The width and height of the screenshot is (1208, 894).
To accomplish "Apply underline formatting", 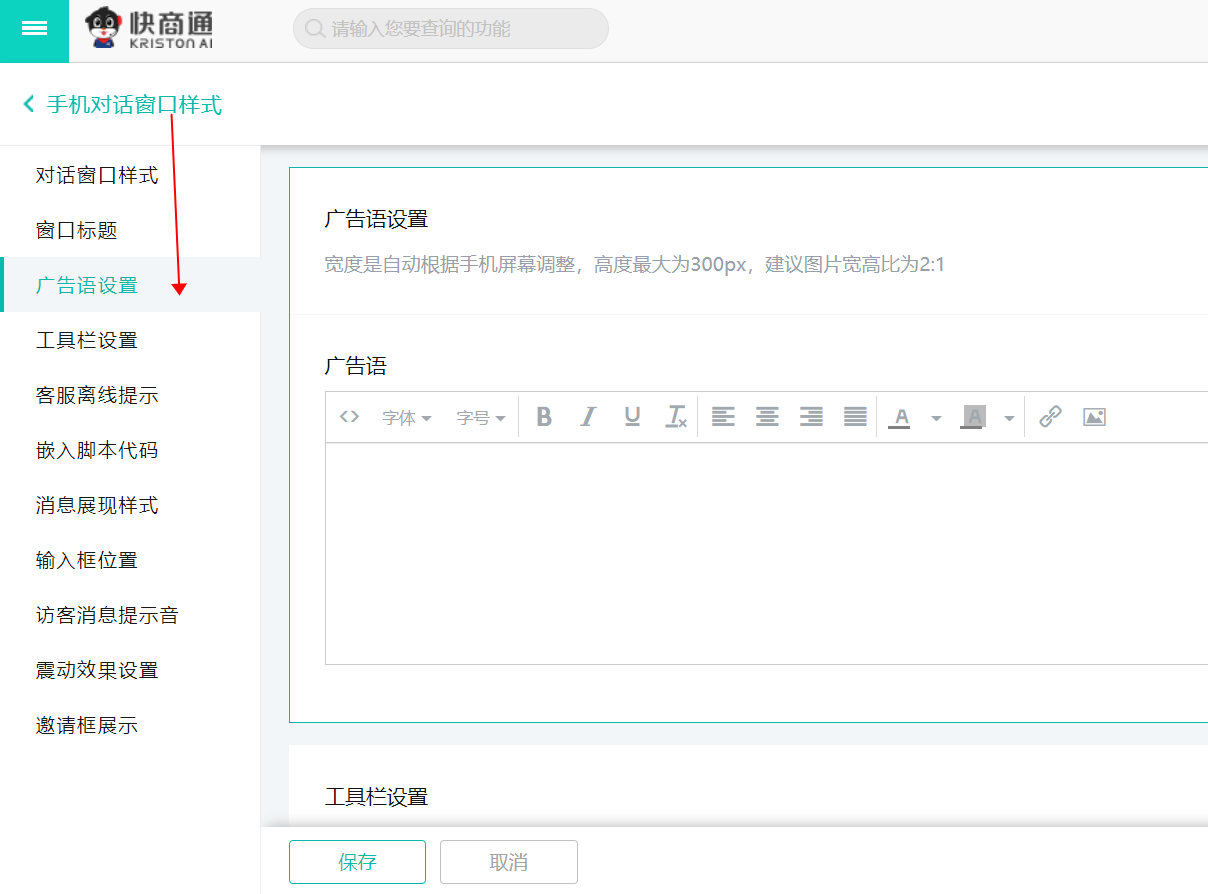I will (x=632, y=417).
